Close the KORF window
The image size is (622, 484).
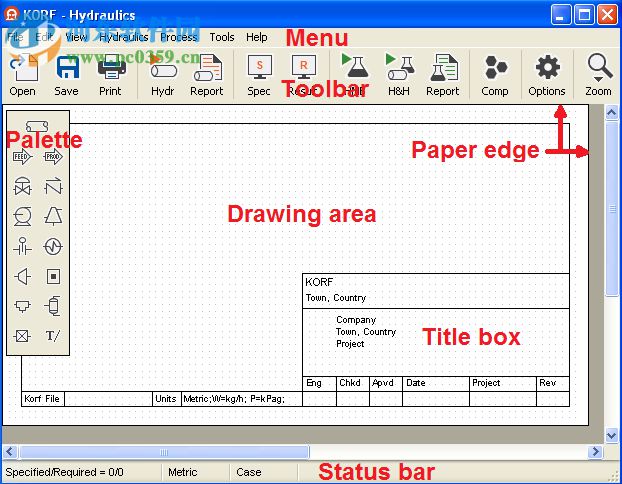[x=607, y=15]
